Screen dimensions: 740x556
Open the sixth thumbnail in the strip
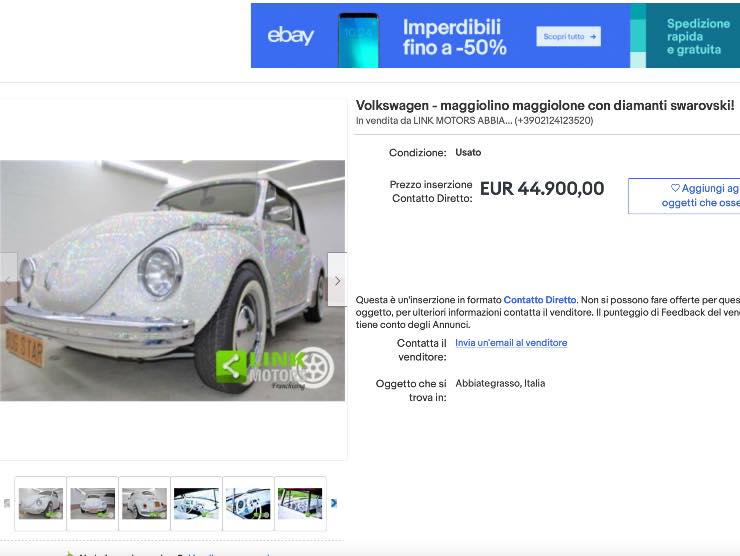[300, 504]
